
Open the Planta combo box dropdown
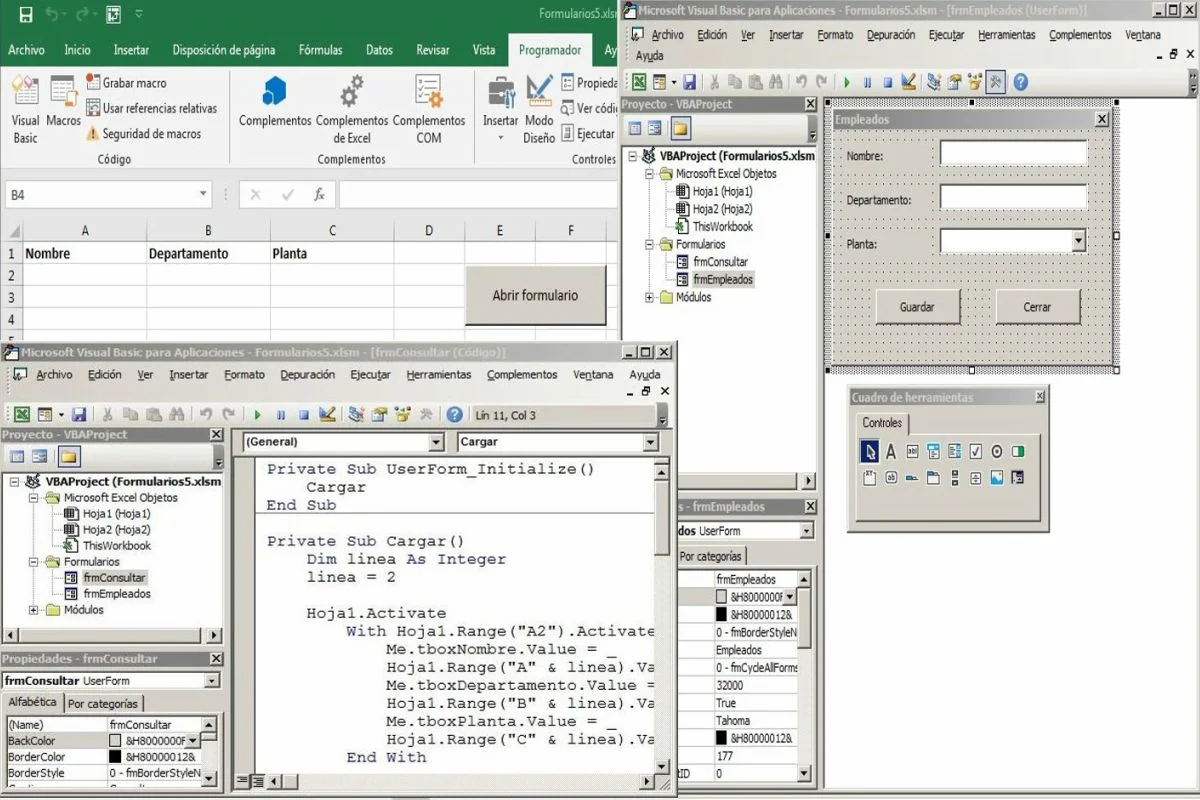coord(1078,241)
